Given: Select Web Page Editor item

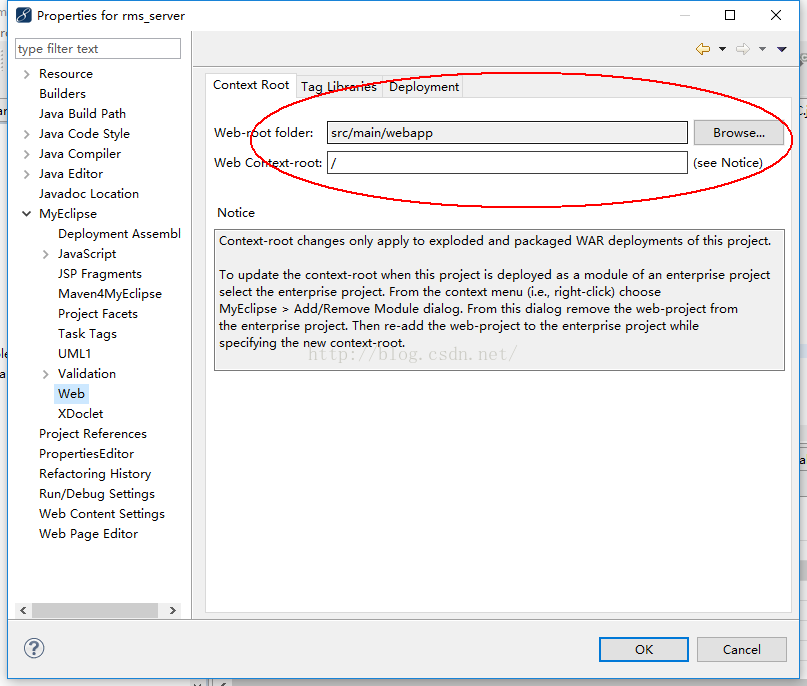Looking at the screenshot, I should coord(89,534).
